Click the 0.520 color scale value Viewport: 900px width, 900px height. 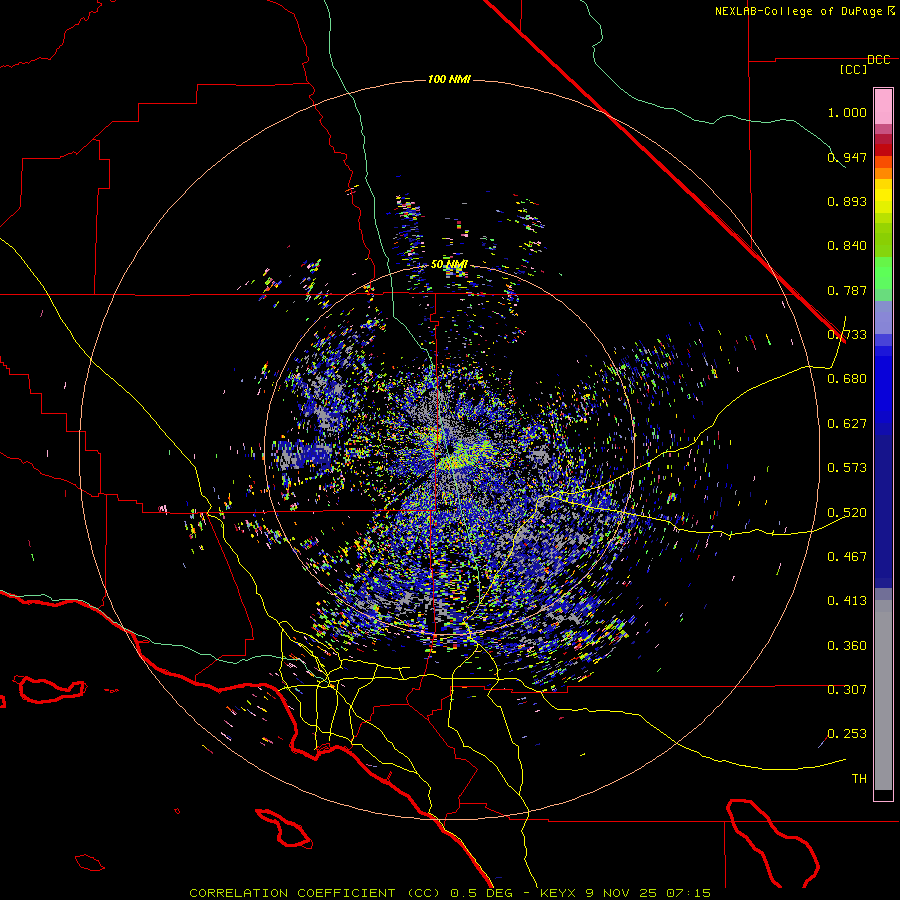[x=847, y=513]
